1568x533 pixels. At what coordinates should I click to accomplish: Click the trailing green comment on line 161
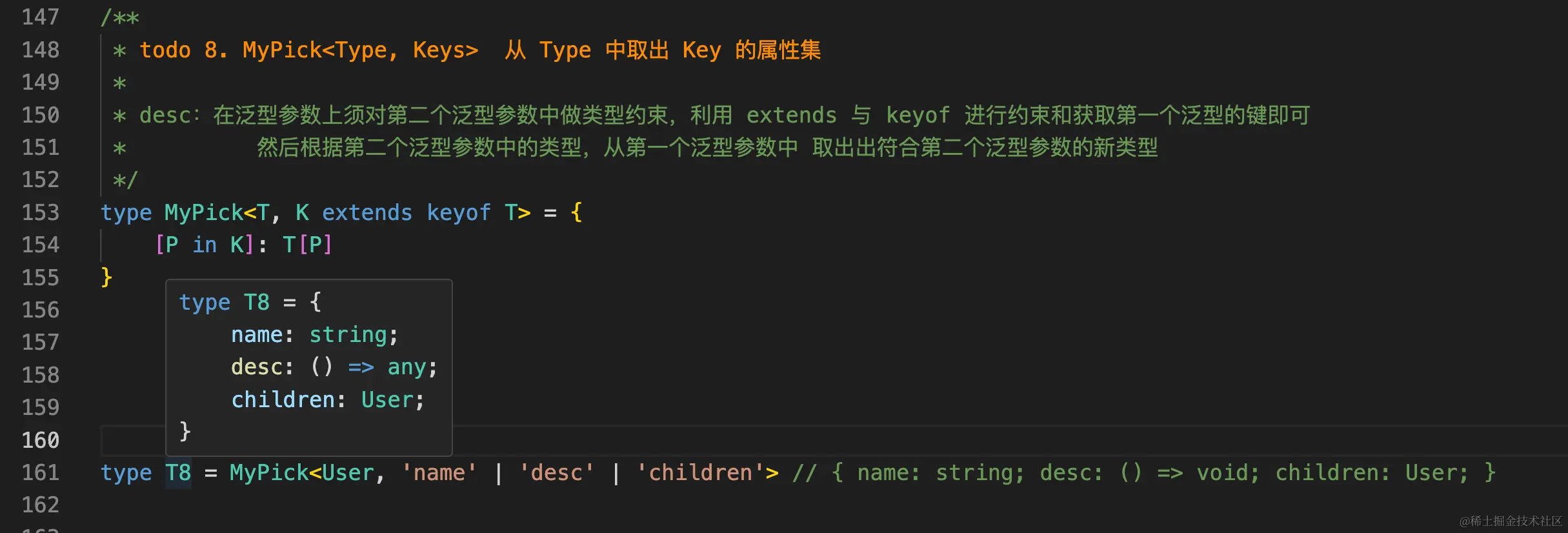tap(1143, 473)
